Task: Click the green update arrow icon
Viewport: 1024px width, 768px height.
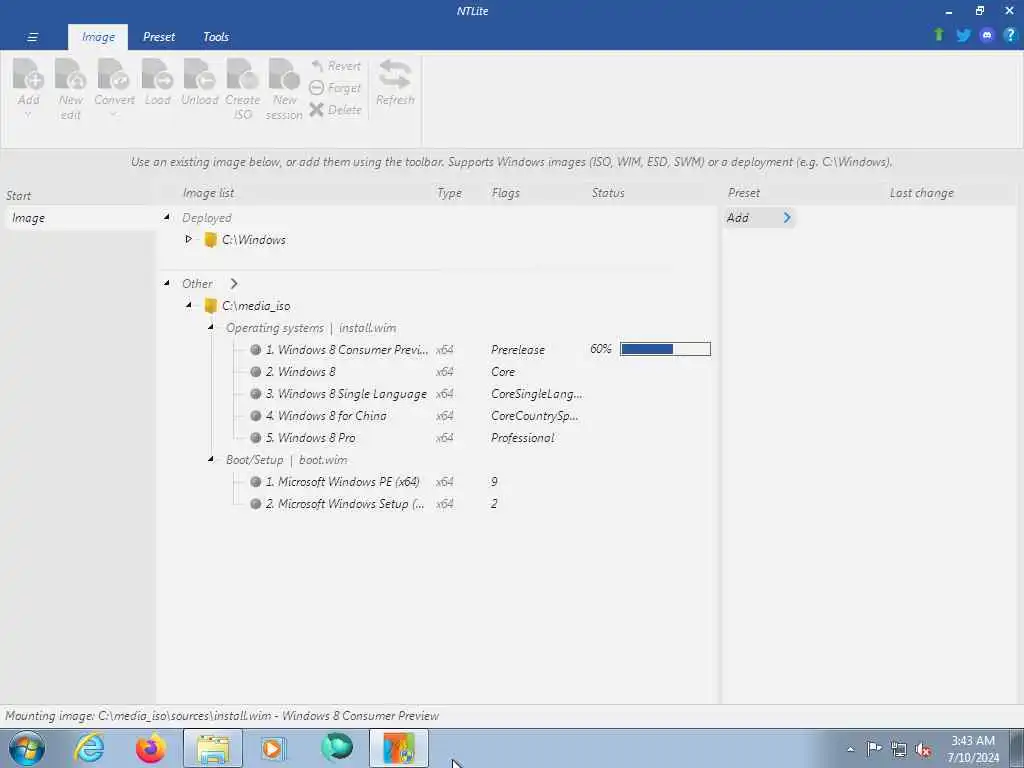Action: pyautogui.click(x=939, y=35)
